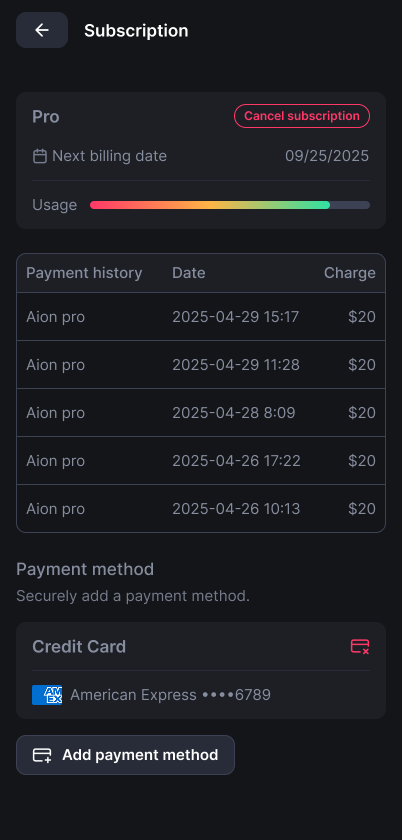Open the 2025-04-29 11:28 payment row
Viewport: 402px width, 840px height.
pyautogui.click(x=201, y=365)
